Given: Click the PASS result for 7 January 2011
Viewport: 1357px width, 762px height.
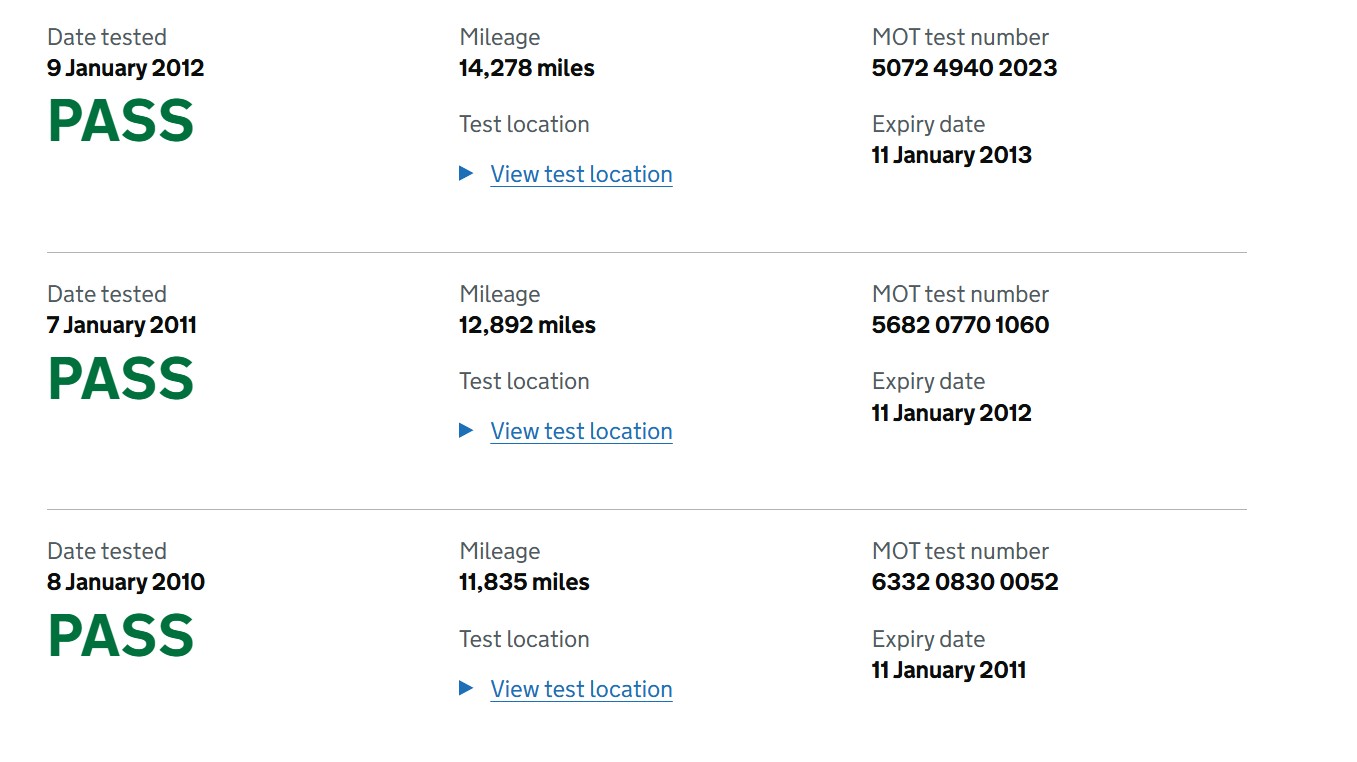Looking at the screenshot, I should [121, 379].
